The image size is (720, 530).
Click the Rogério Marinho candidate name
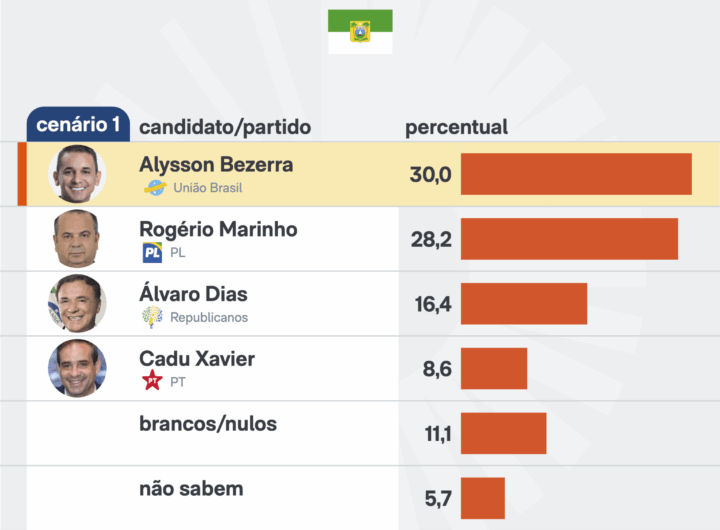(218, 229)
